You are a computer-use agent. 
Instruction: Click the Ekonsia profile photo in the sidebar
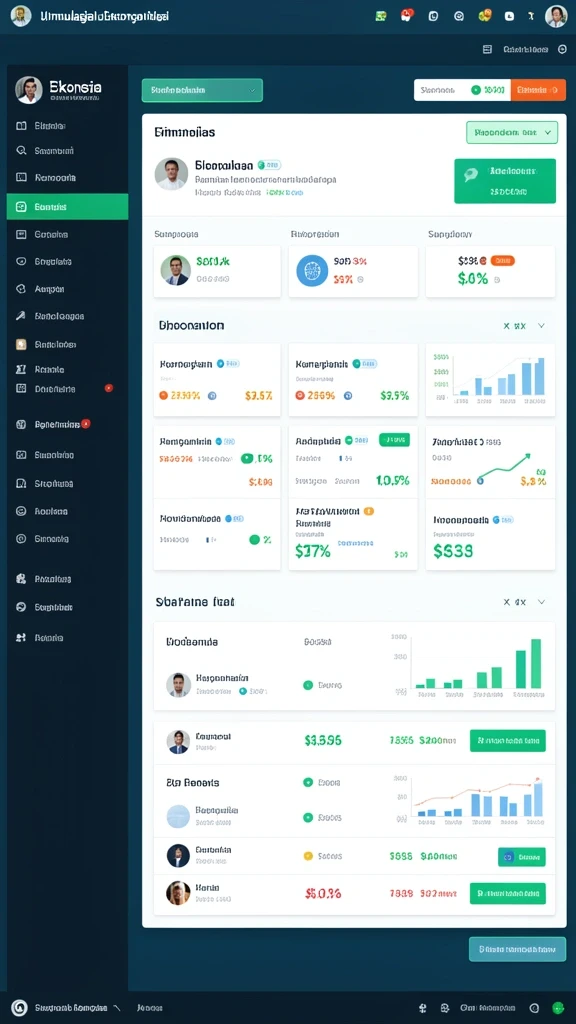click(x=29, y=90)
